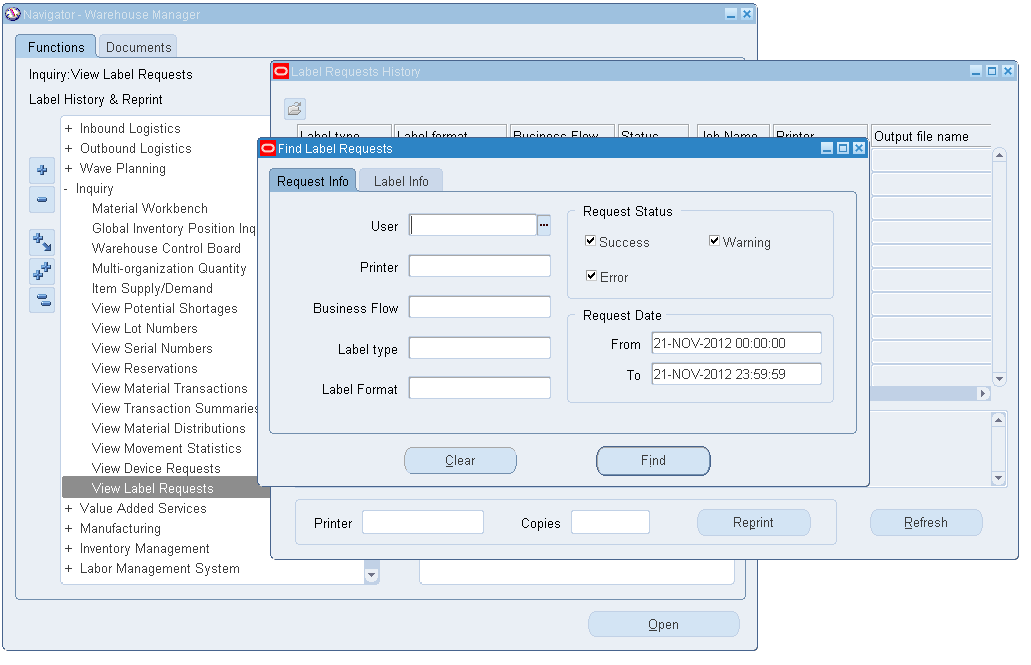Viewport: 1031px width, 665px height.
Task: Click the Oracle icon on Find Label Requests
Action: pos(266,147)
